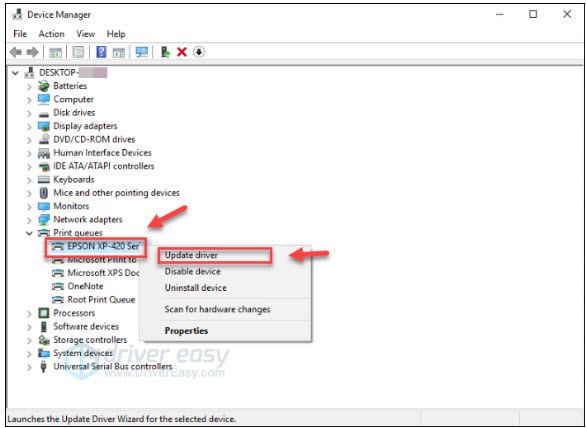Open the Help menu
Viewport: 586px width, 428px height.
coord(116,34)
